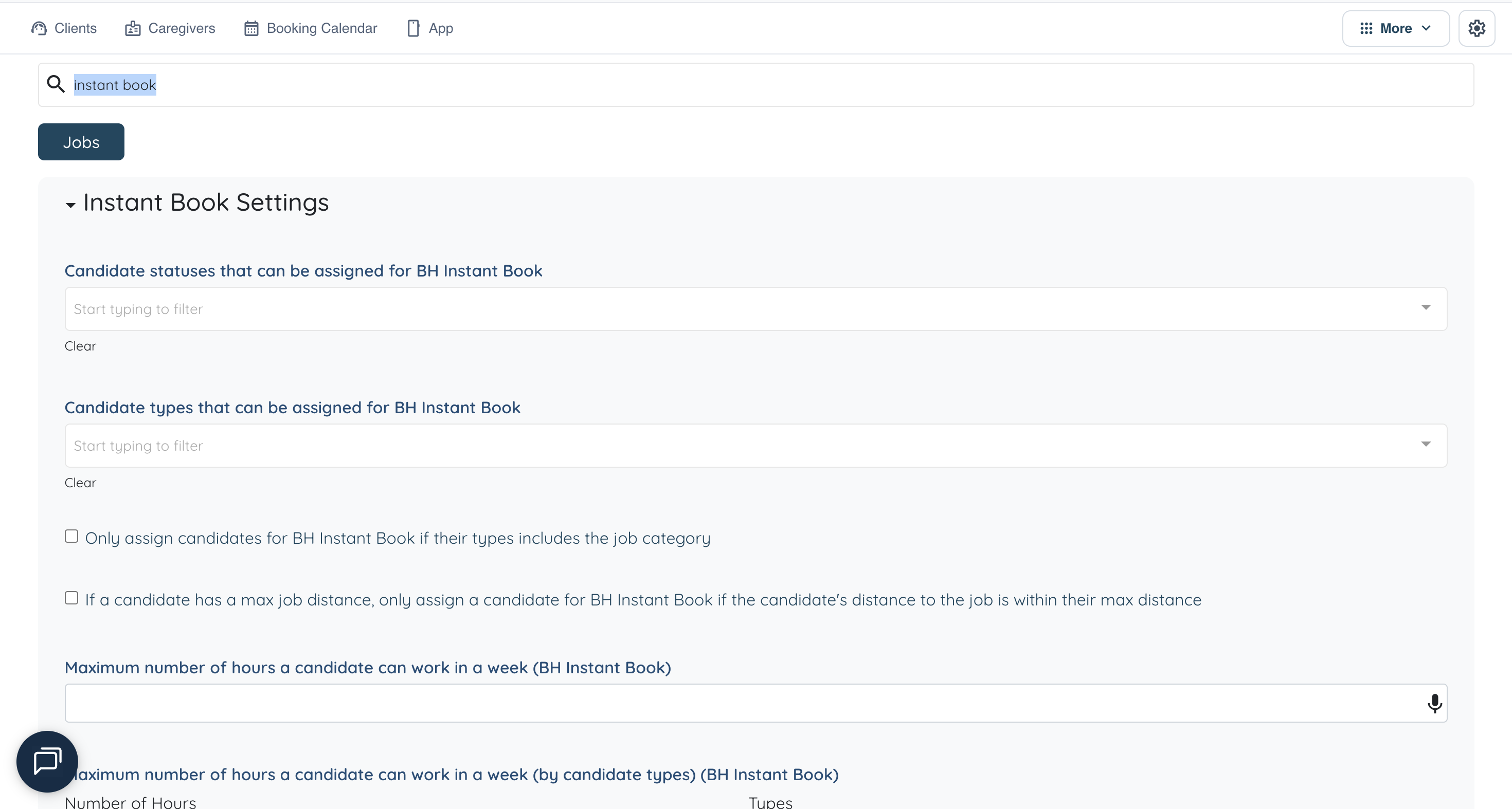Viewport: 1512px width, 809px height.
Task: Collapse the Instant Book Settings section
Action: click(70, 205)
